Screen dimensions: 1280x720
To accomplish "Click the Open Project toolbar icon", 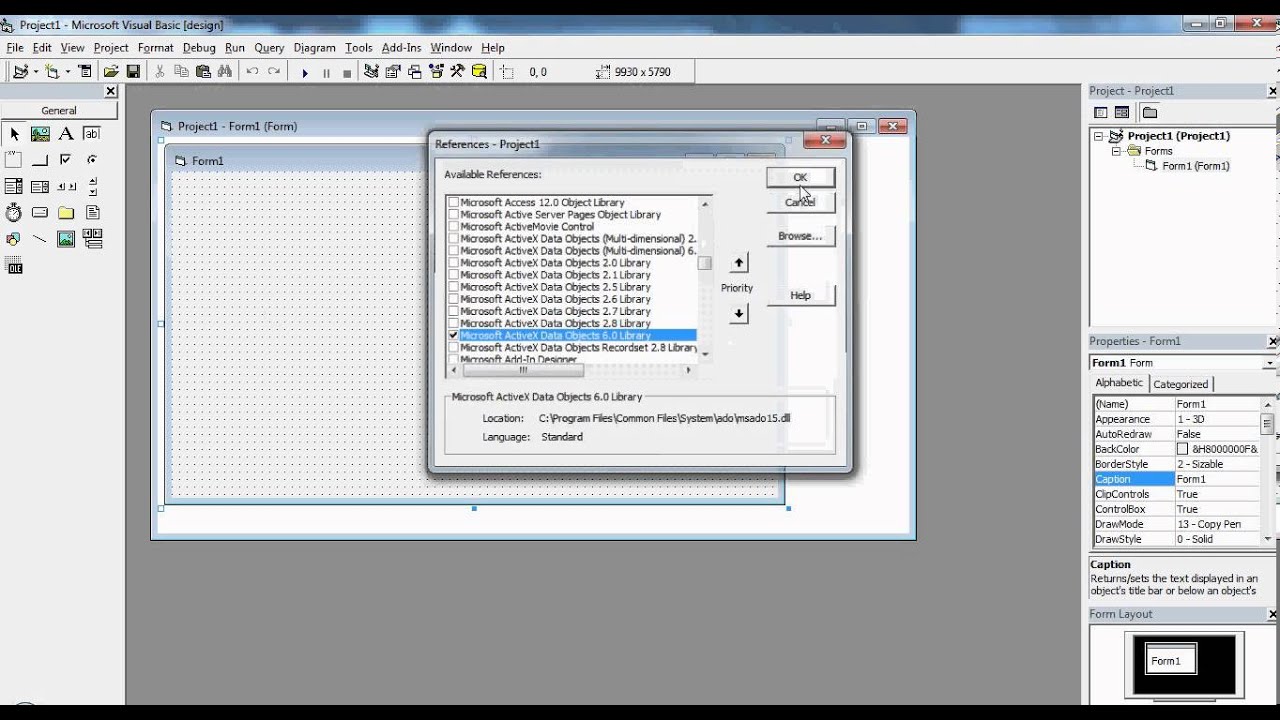I will (111, 72).
